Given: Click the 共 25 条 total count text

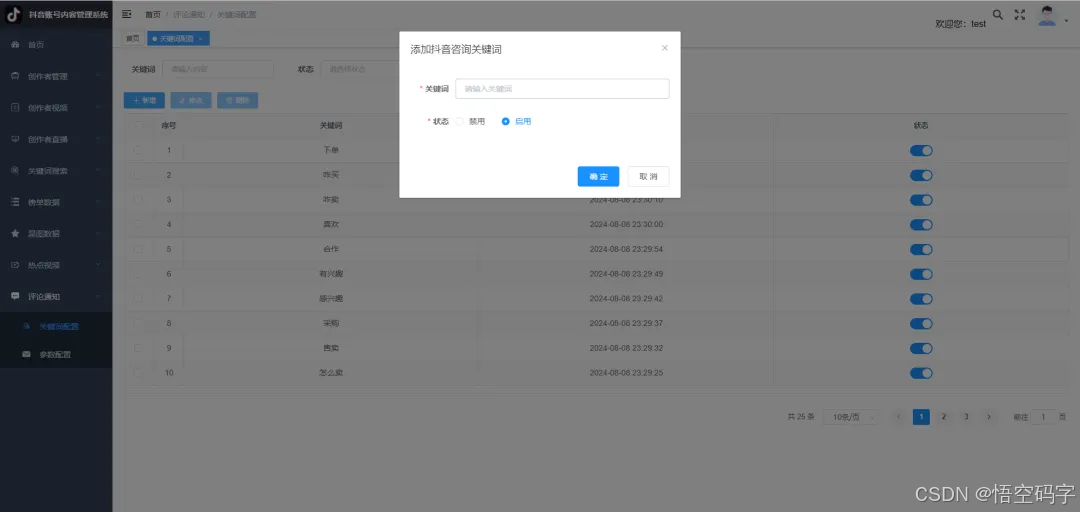Looking at the screenshot, I should (x=801, y=417).
